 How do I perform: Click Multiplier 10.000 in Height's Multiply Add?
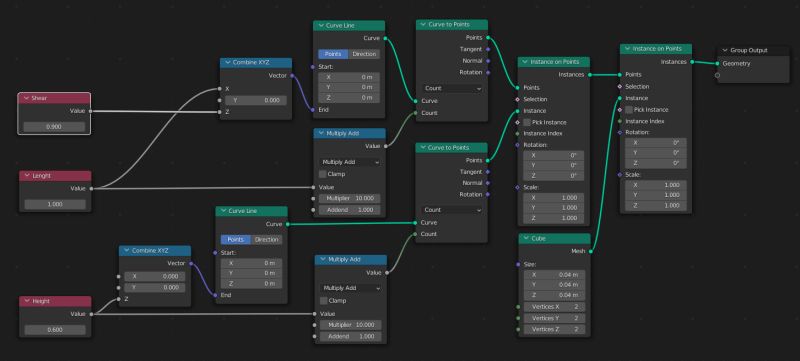(x=351, y=325)
